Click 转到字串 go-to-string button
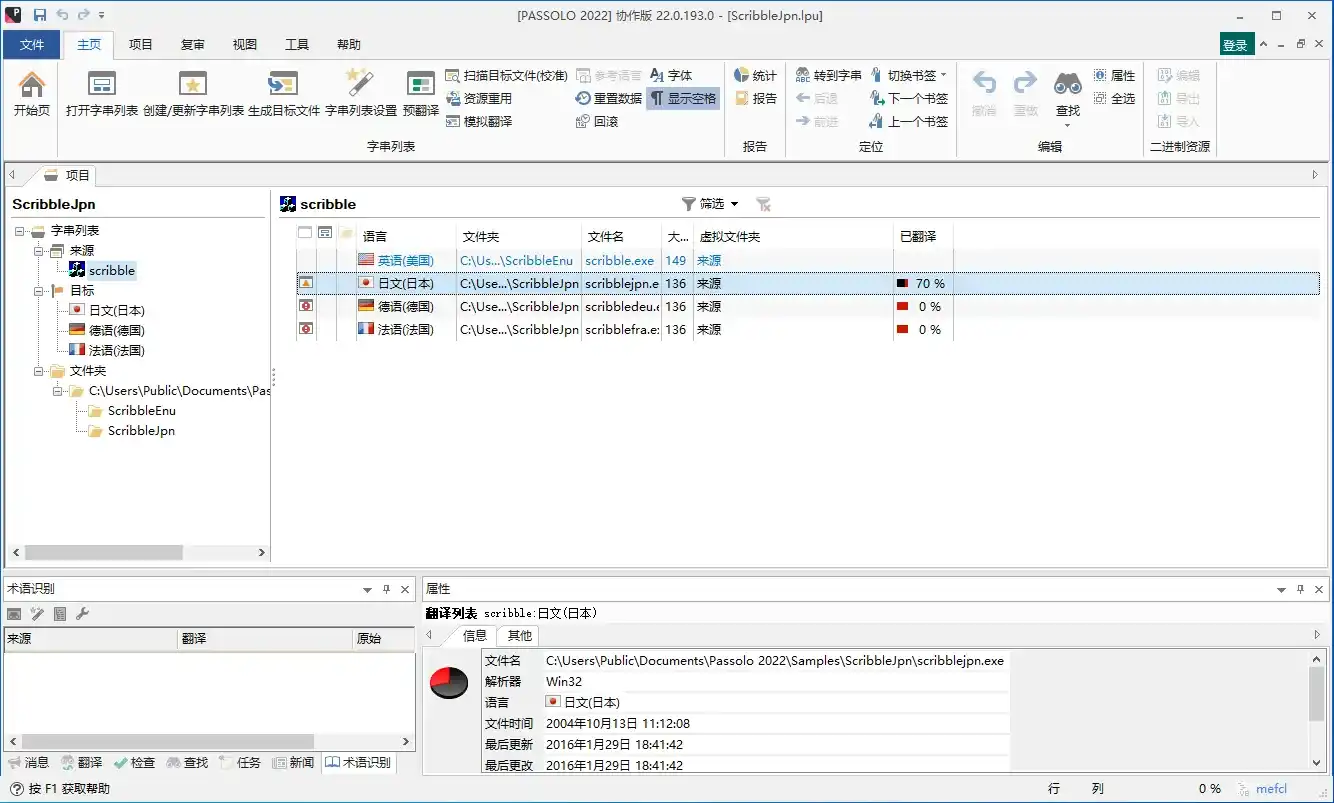This screenshot has width=1334, height=803. click(828, 76)
